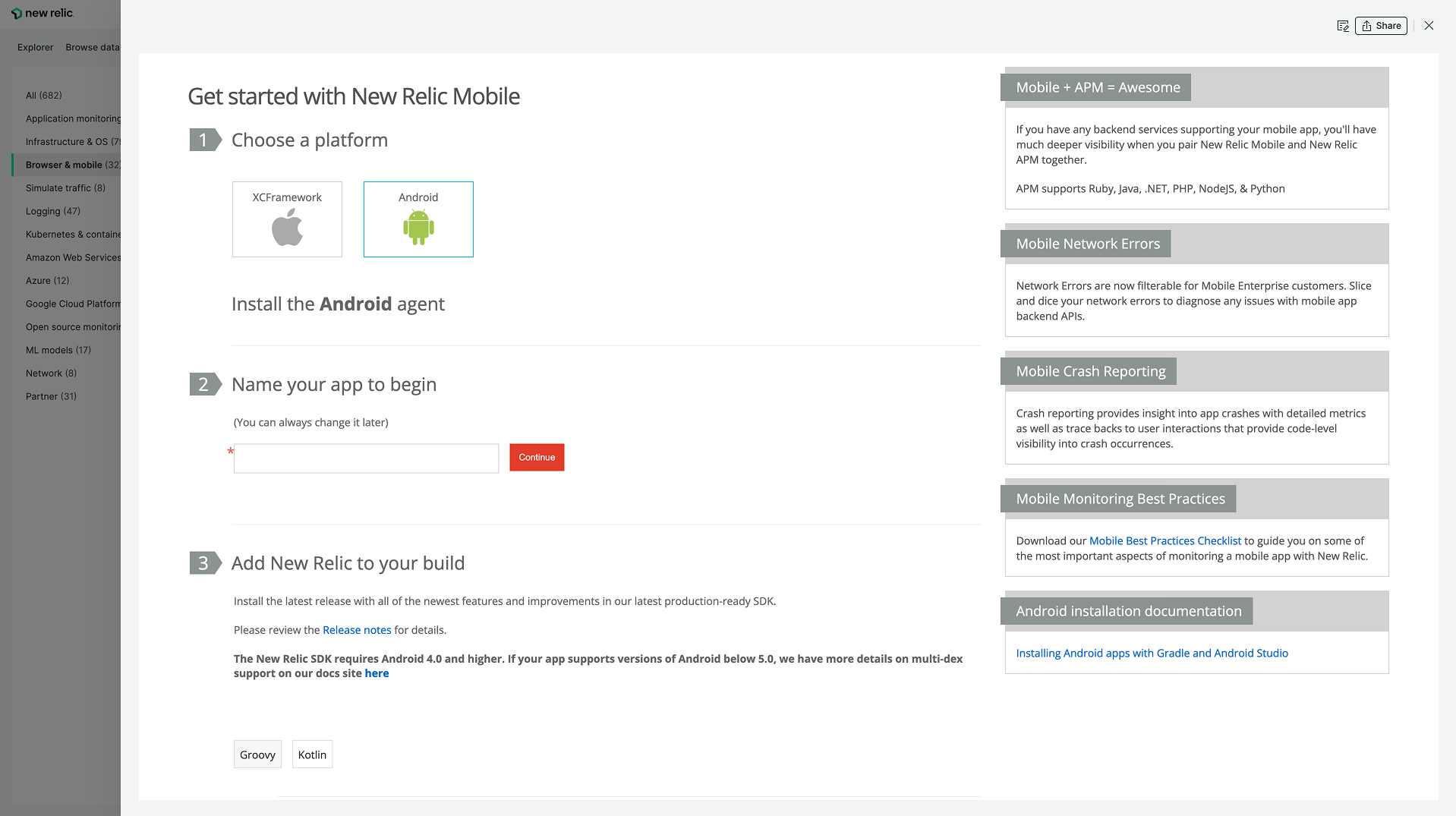
Task: Click the Share button
Action: pos(1381,26)
